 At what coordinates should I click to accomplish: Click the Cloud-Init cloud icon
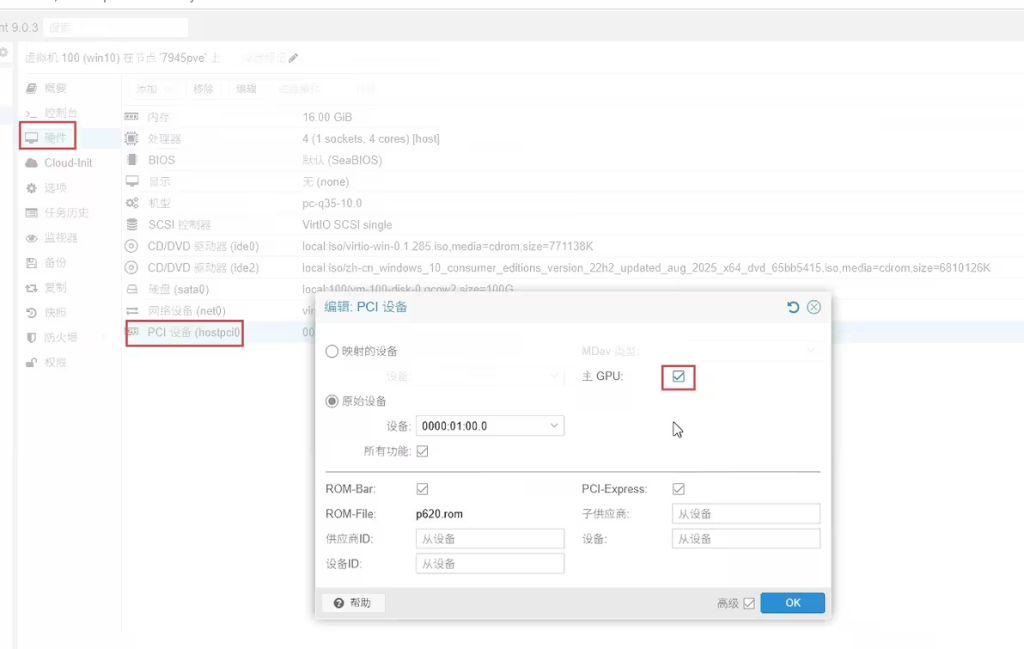(32, 163)
